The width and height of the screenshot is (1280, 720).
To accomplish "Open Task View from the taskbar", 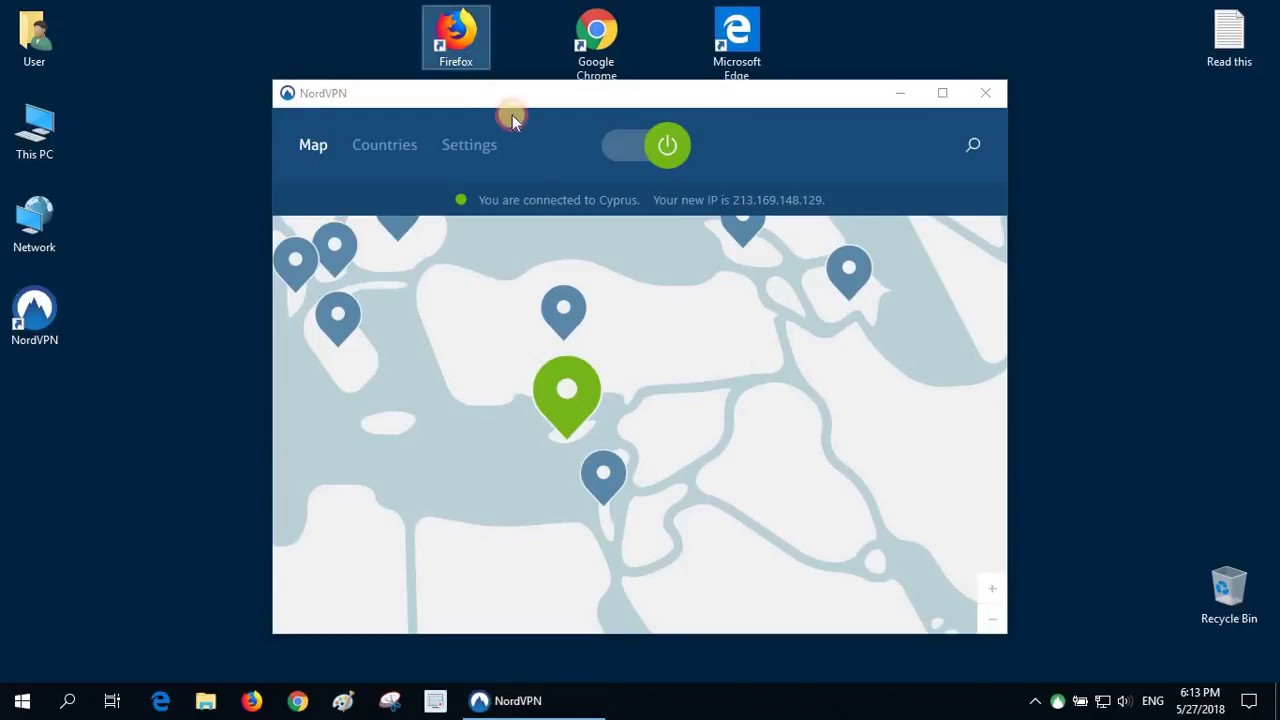I will (x=112, y=701).
